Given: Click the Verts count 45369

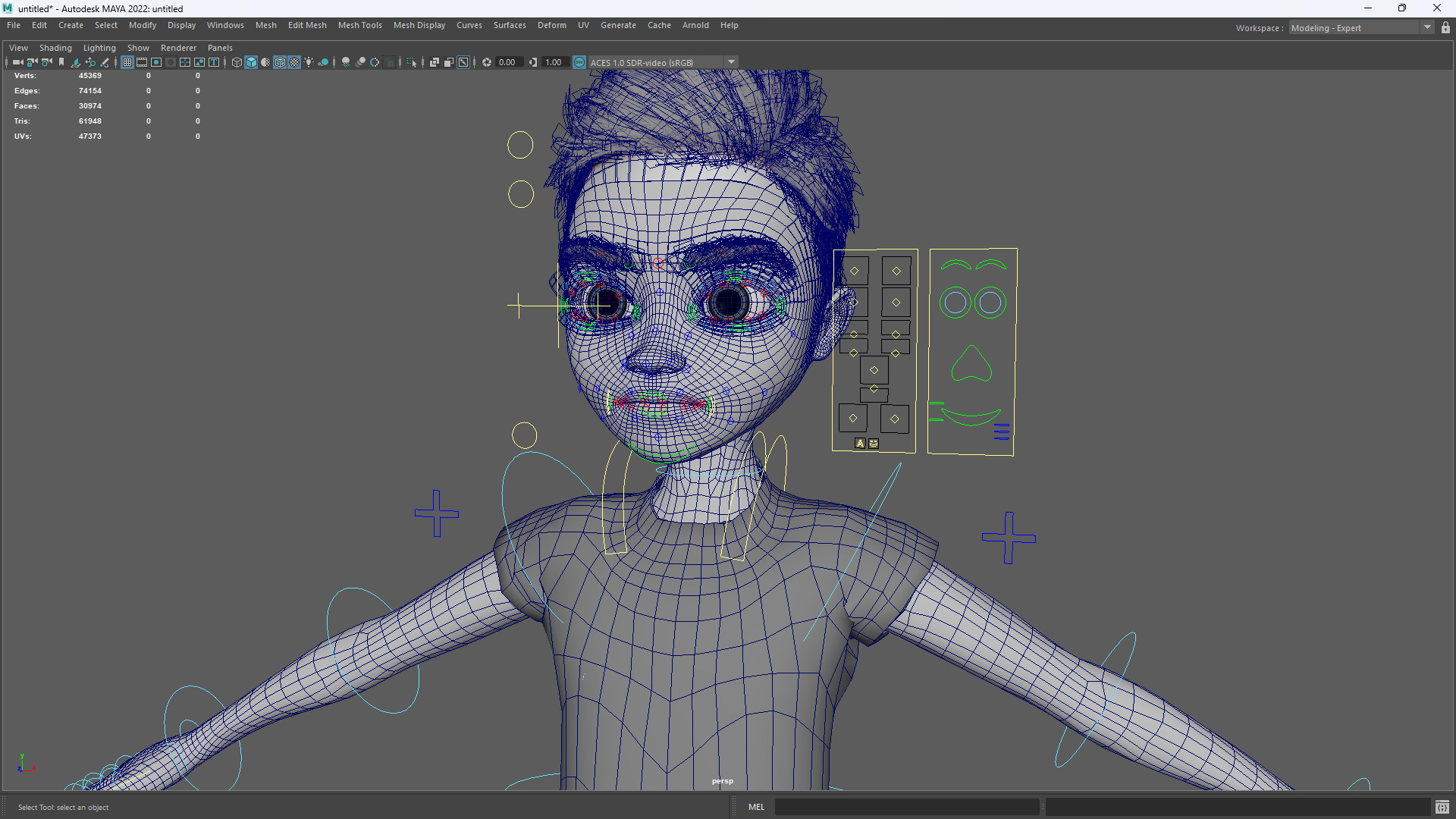Looking at the screenshot, I should point(89,76).
